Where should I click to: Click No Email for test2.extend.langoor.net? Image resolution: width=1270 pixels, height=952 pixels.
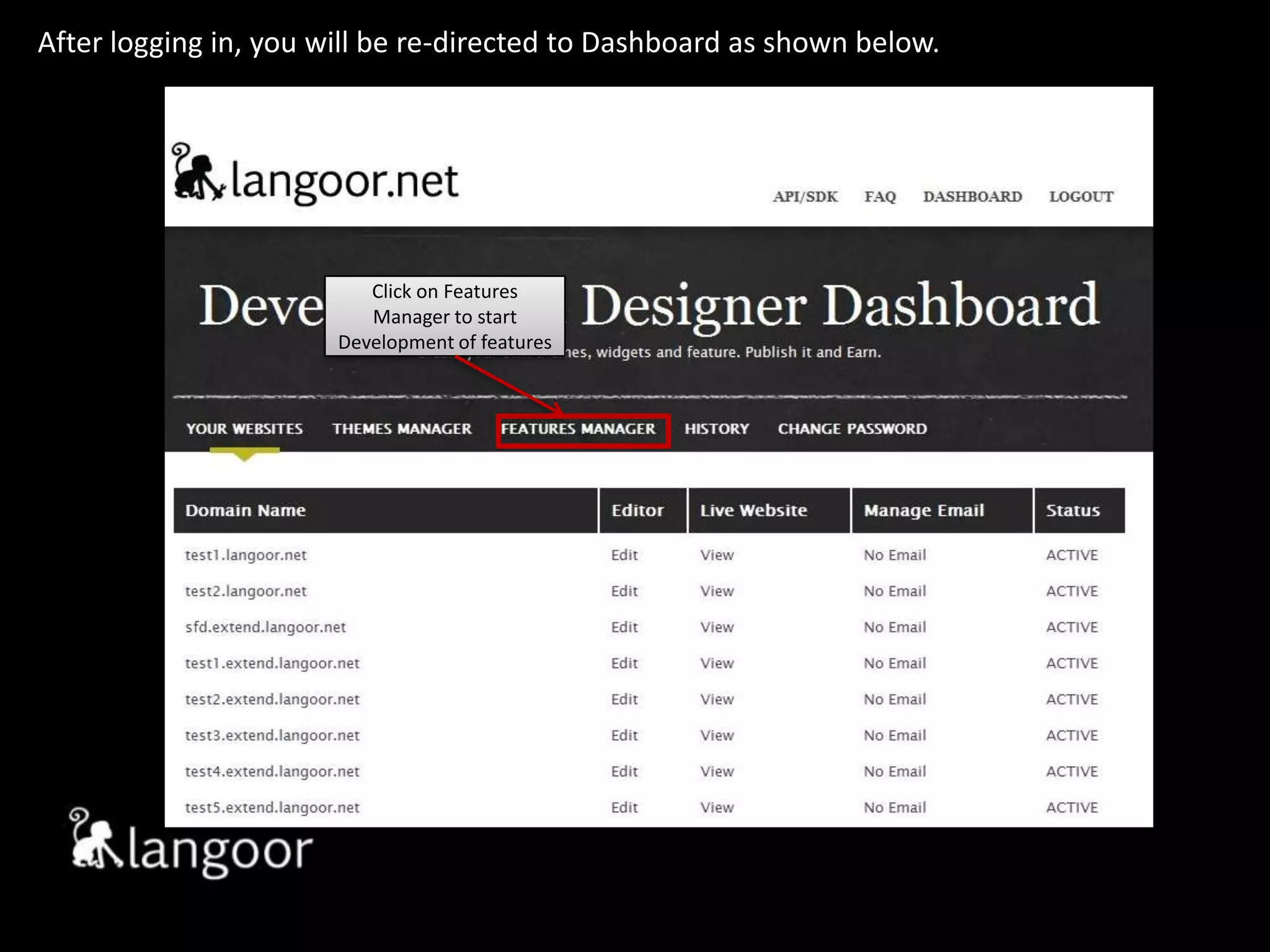pos(895,699)
